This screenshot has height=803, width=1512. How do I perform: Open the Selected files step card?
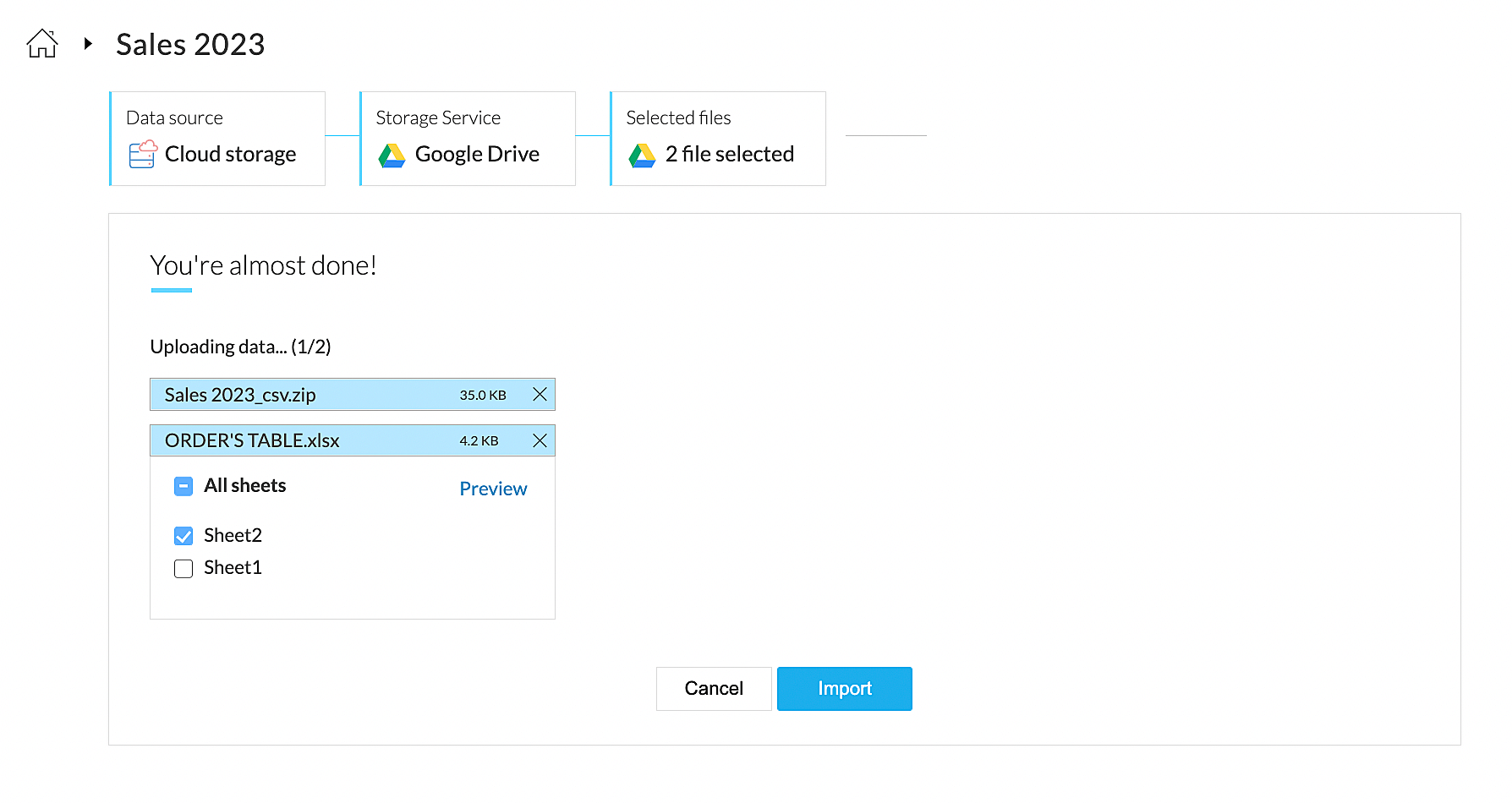pos(718,138)
